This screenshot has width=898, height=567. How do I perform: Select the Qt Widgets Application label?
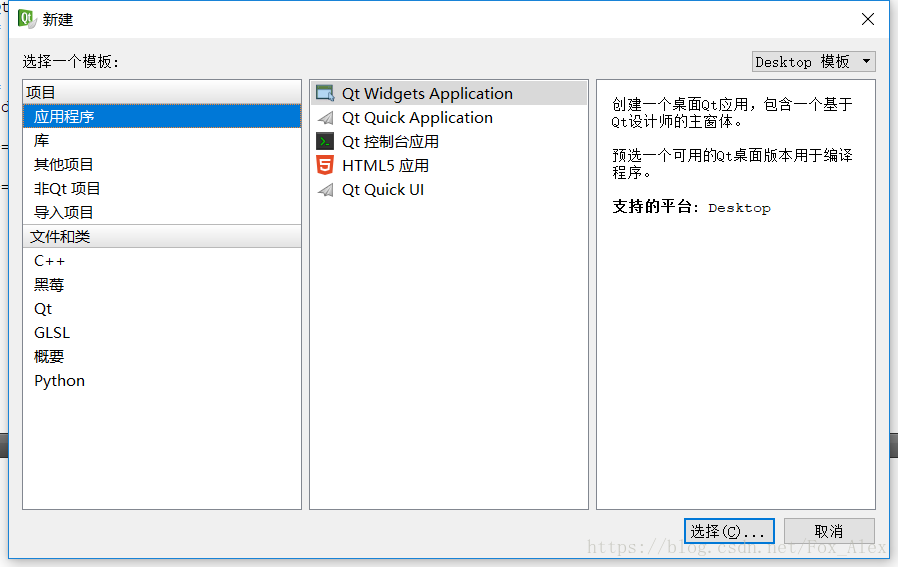[x=427, y=93]
